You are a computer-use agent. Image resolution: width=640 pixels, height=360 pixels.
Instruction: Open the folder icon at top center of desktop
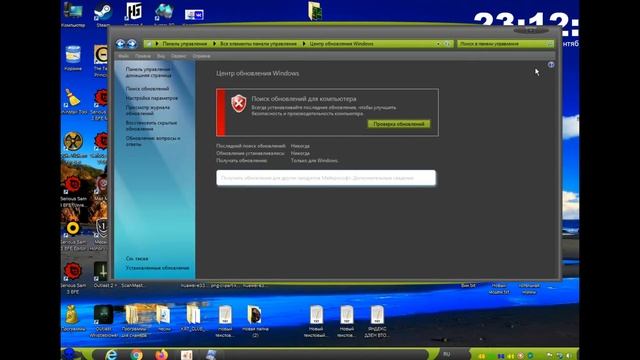pyautogui.click(x=315, y=11)
